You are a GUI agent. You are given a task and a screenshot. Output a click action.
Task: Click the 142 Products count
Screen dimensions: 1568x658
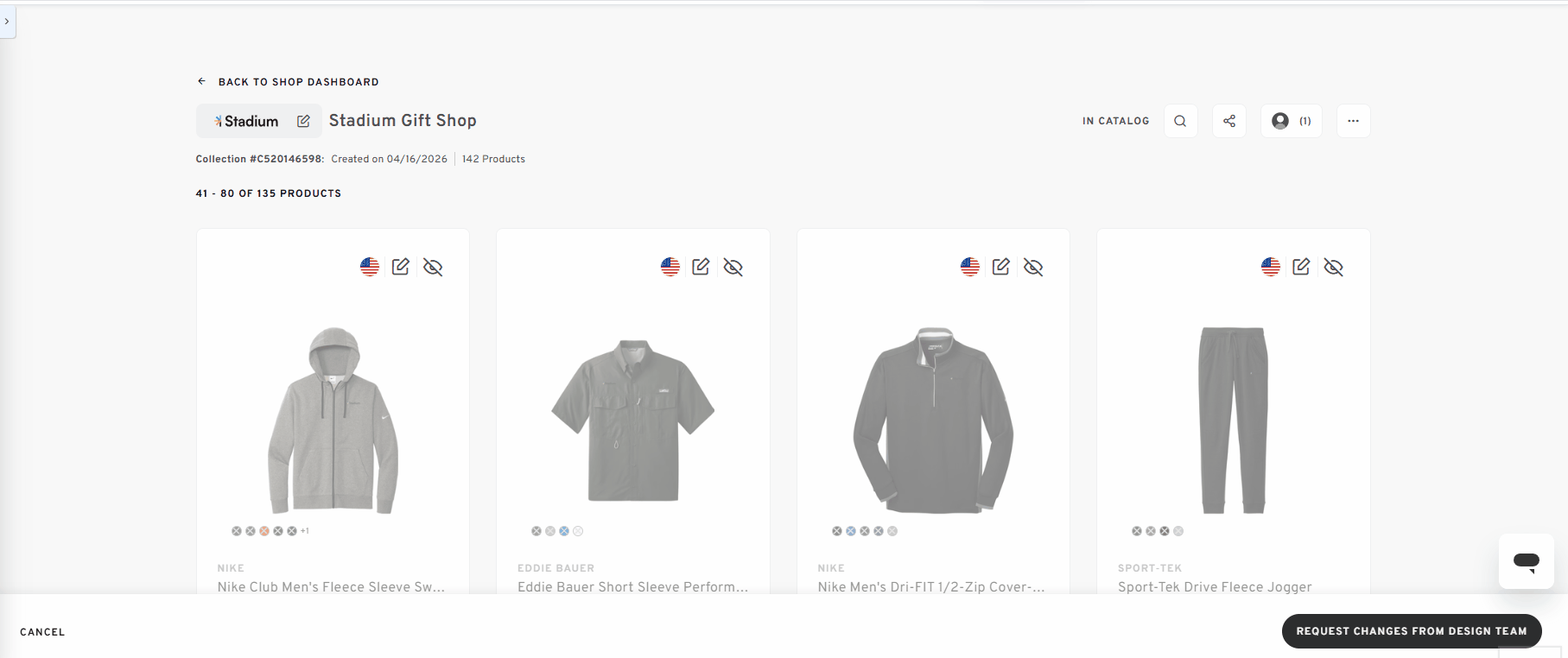click(x=493, y=159)
